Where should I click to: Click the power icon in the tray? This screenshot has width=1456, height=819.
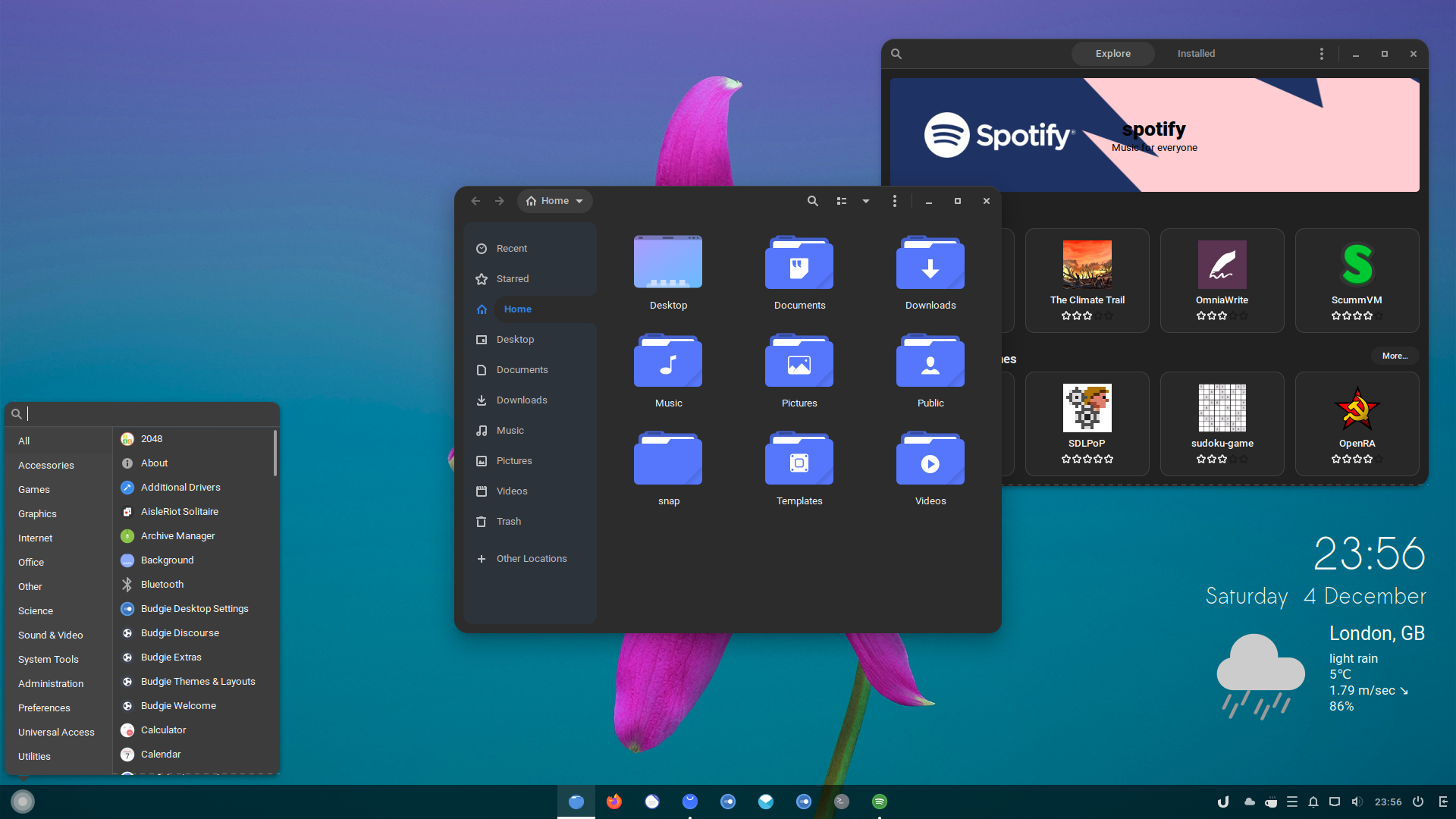[1418, 802]
